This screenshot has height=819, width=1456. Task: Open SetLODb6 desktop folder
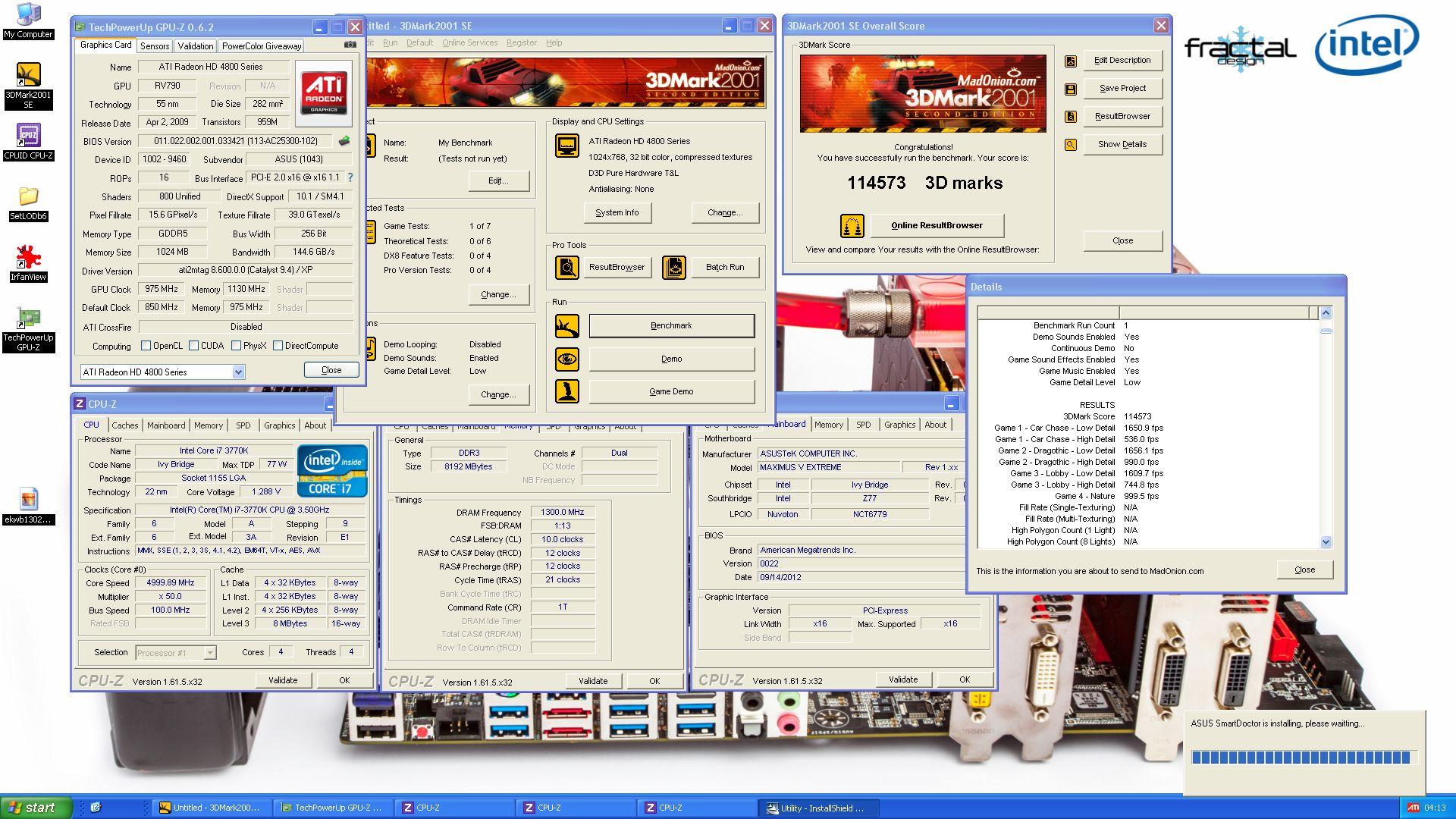pos(28,203)
